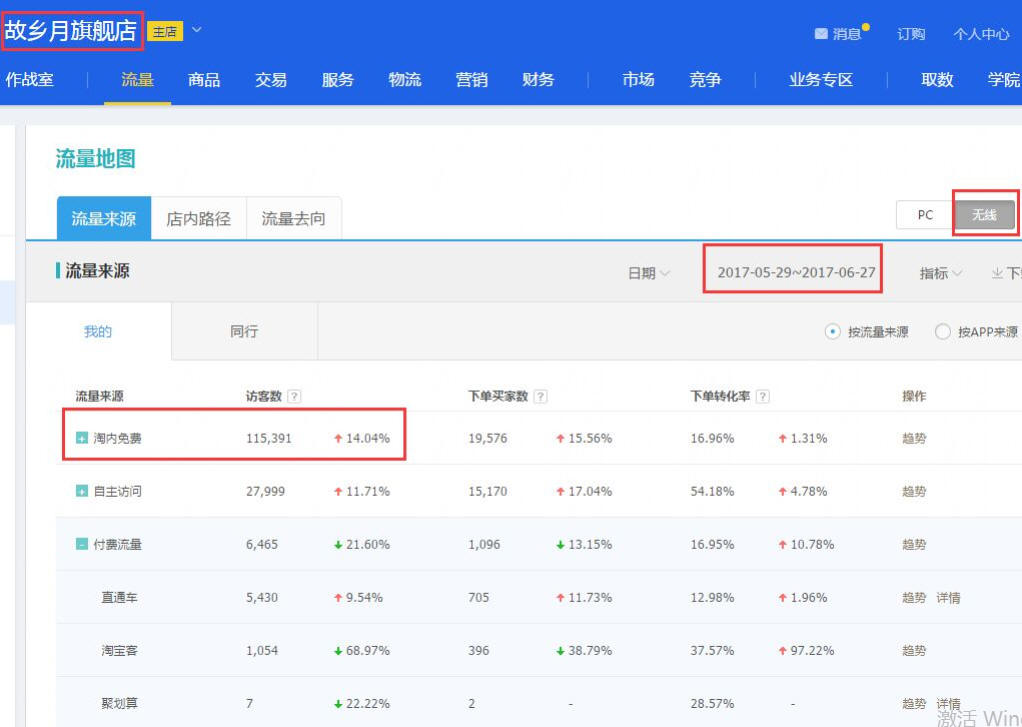Screen dimensions: 1022x727
Task: Open the 日期 dropdown
Action: (649, 273)
